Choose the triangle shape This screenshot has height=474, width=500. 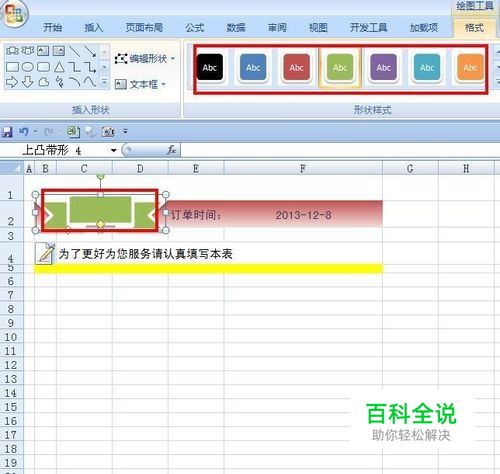(59, 67)
